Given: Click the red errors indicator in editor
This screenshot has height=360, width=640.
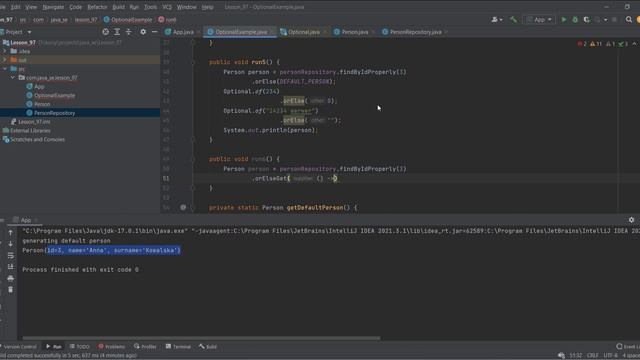Looking at the screenshot, I should tap(582, 44).
